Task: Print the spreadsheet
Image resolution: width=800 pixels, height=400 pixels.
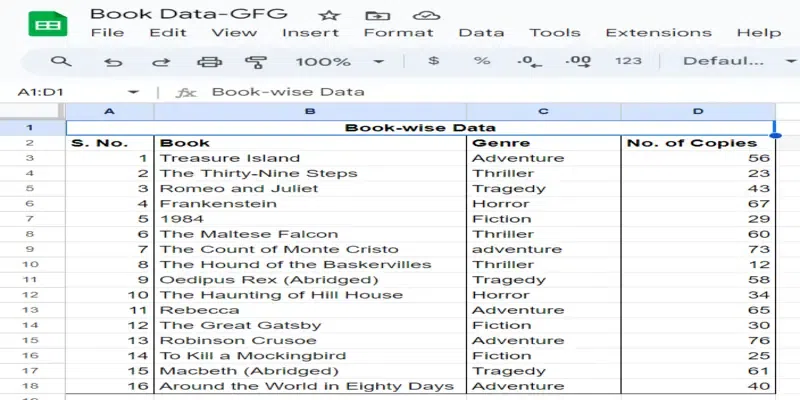Action: 209,62
